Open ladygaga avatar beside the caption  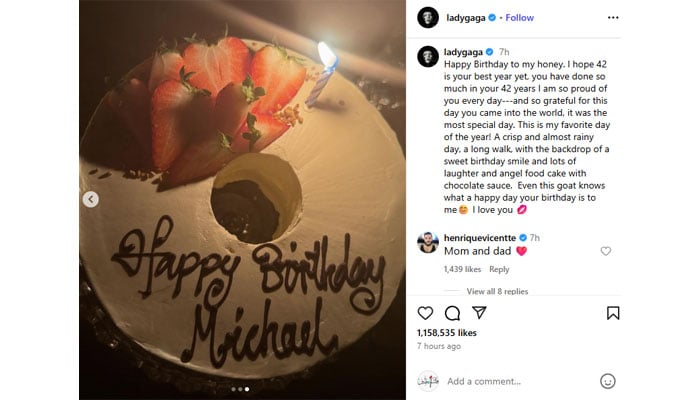(427, 56)
